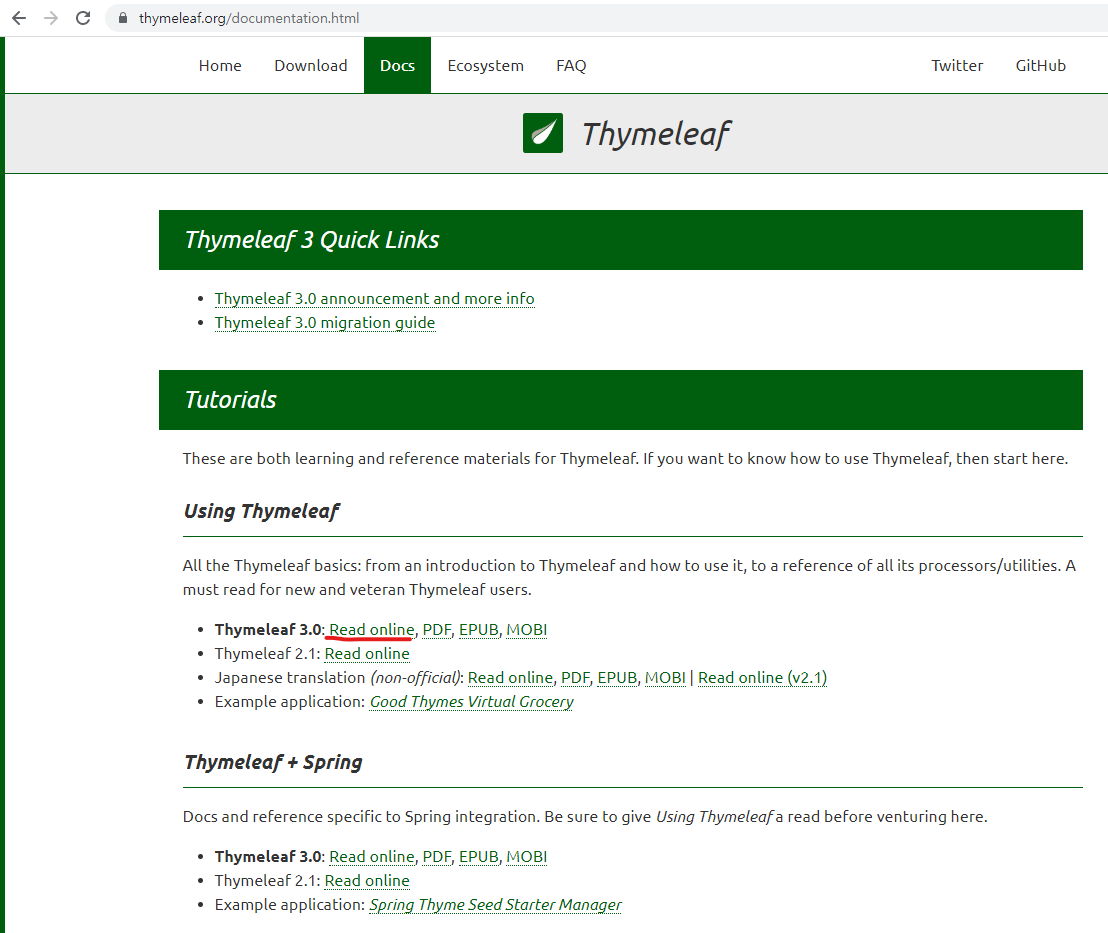
Task: Open Thymeleaf + Spring 3.0 MOBI link
Action: [x=526, y=857]
